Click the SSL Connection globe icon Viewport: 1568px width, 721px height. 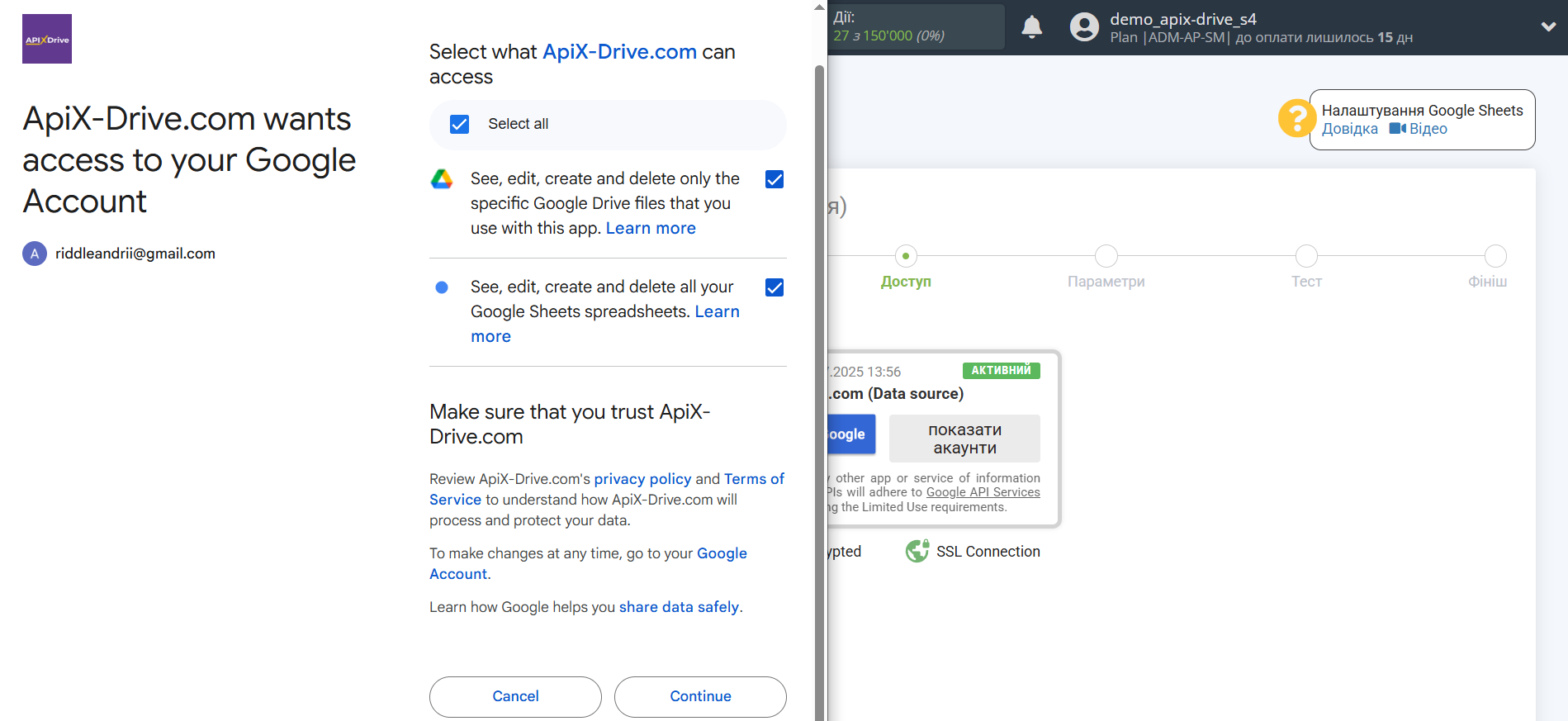[917, 551]
